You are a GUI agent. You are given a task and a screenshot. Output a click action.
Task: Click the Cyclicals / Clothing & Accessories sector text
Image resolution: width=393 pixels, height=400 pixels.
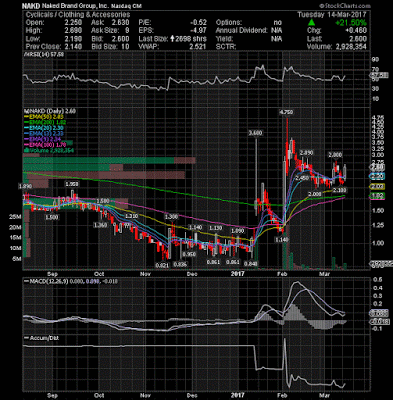click(x=78, y=15)
